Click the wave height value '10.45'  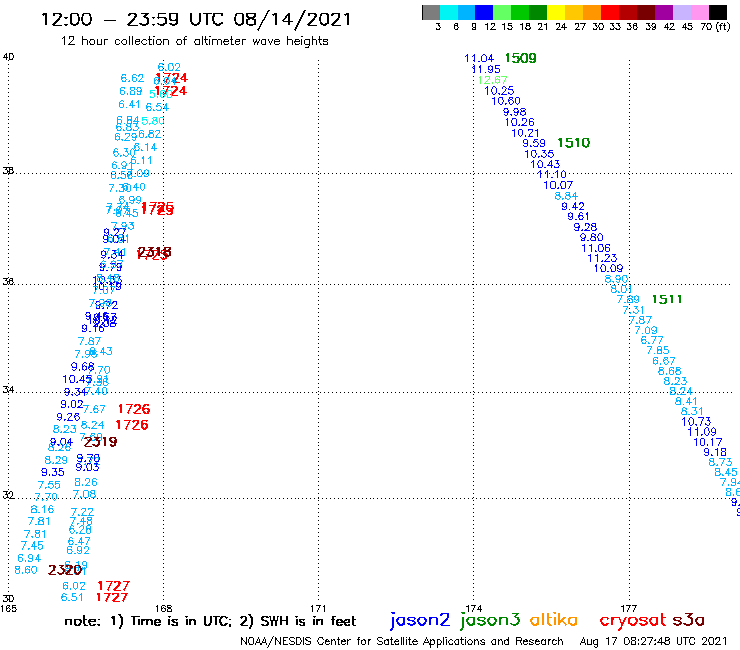click(77, 379)
